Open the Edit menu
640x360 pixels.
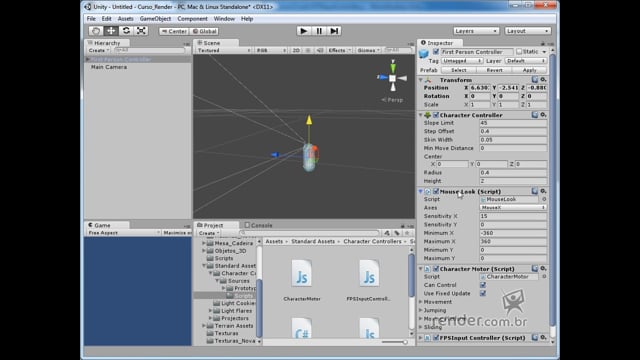point(107,19)
